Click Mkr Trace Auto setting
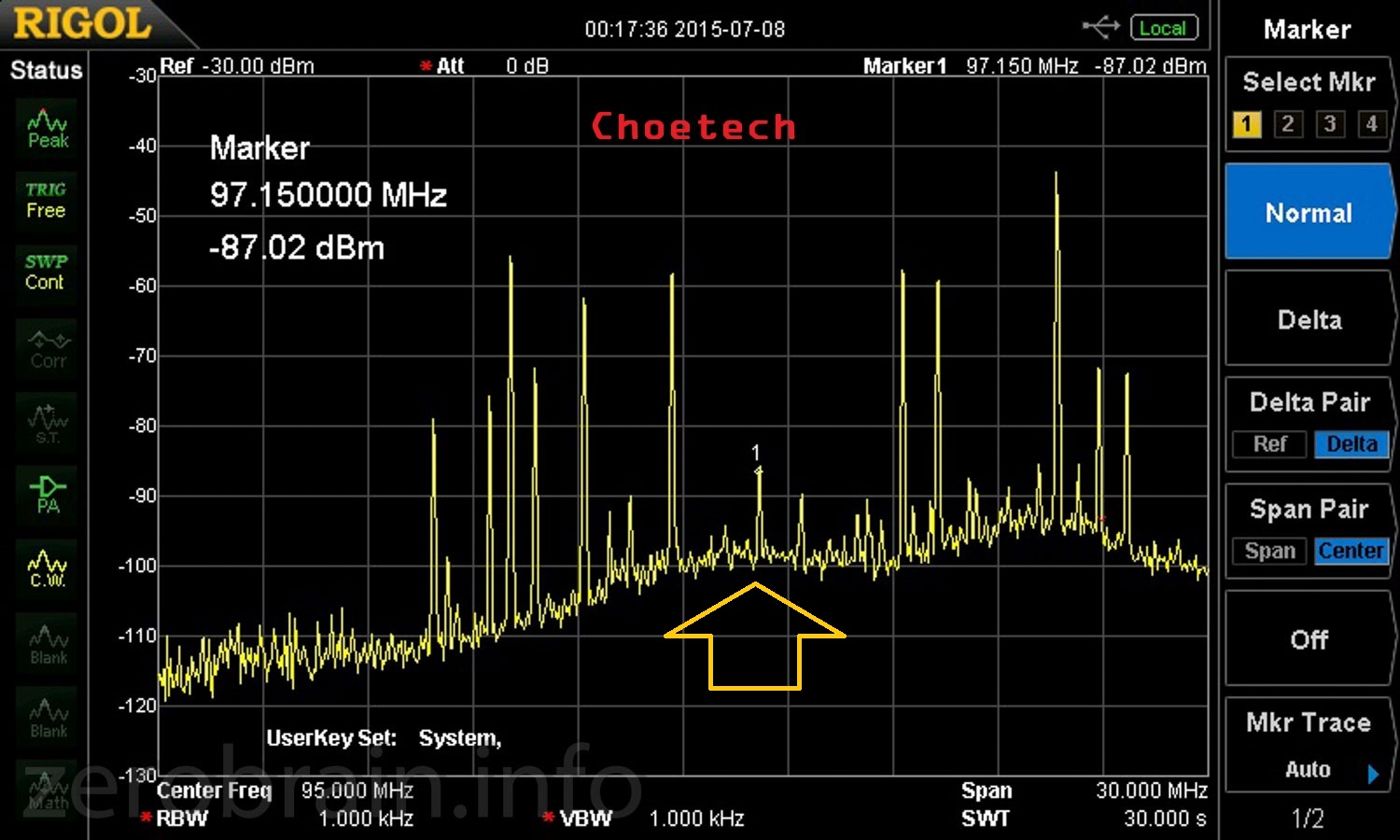The width and height of the screenshot is (1400, 840). (x=1308, y=770)
